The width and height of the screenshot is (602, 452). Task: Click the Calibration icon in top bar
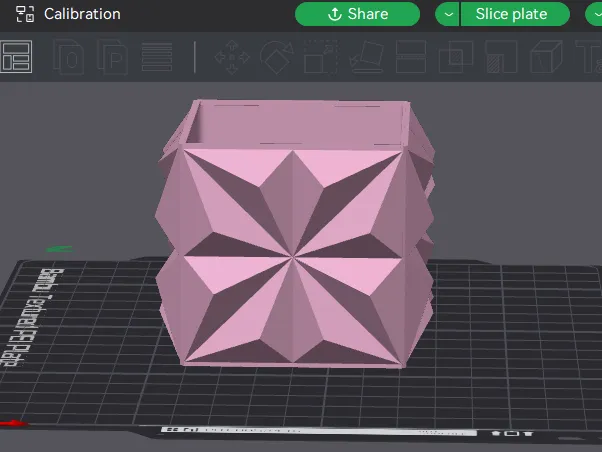pos(25,14)
